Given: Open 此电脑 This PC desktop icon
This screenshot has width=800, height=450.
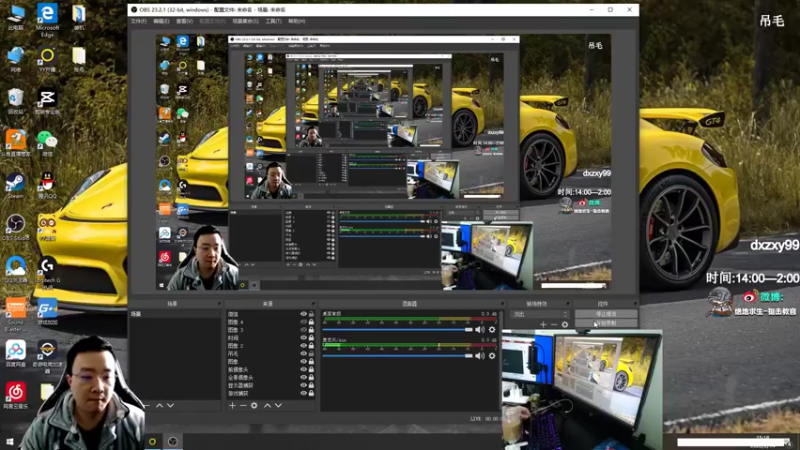Looking at the screenshot, I should (x=15, y=18).
